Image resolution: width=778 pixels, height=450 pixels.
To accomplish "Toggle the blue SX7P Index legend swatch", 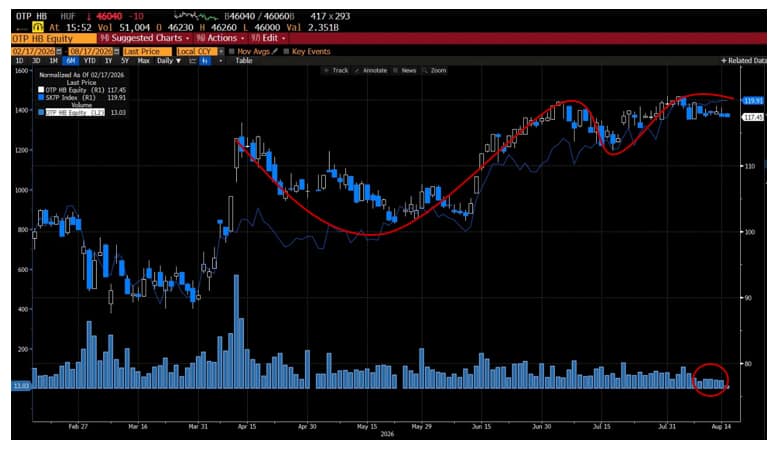I will [x=41, y=98].
